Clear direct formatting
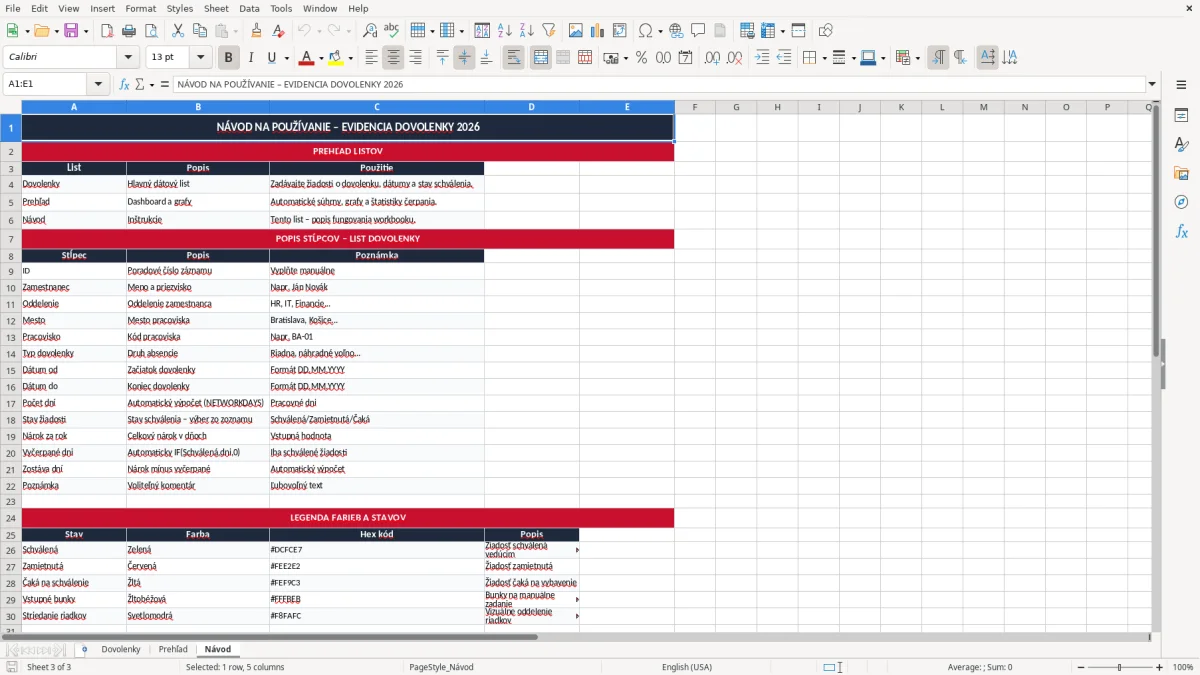This screenshot has width=1200, height=675. click(278, 31)
